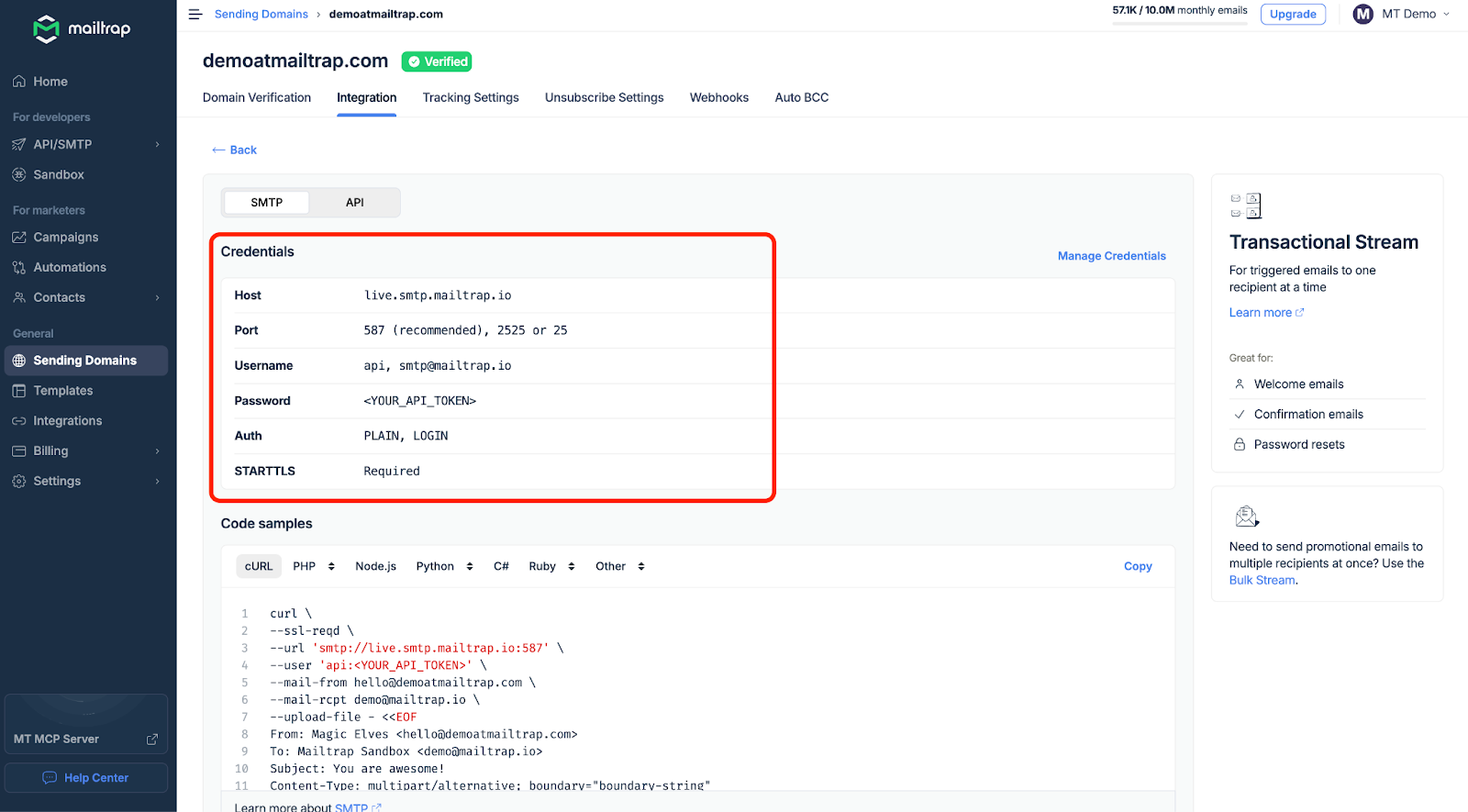Click the Billing card icon
Image resolution: width=1468 pixels, height=812 pixels.
tap(19, 451)
